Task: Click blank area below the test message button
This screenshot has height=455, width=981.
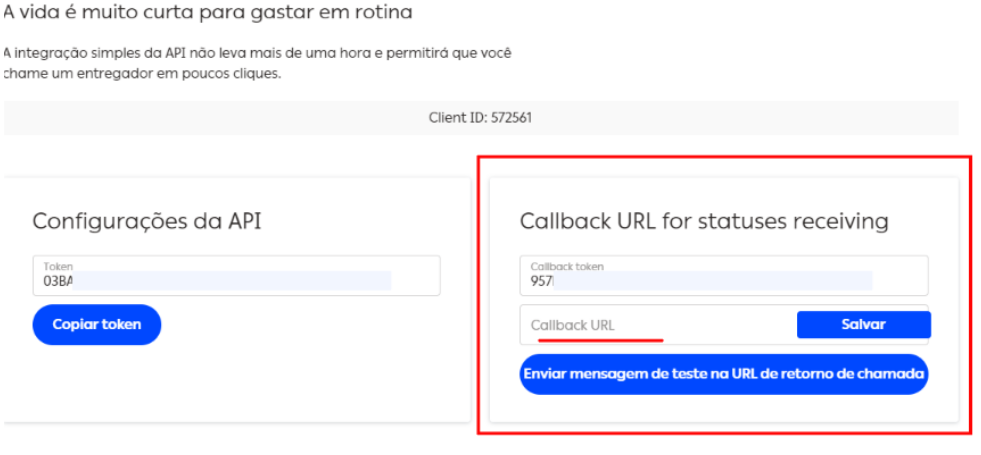Action: coord(724,409)
